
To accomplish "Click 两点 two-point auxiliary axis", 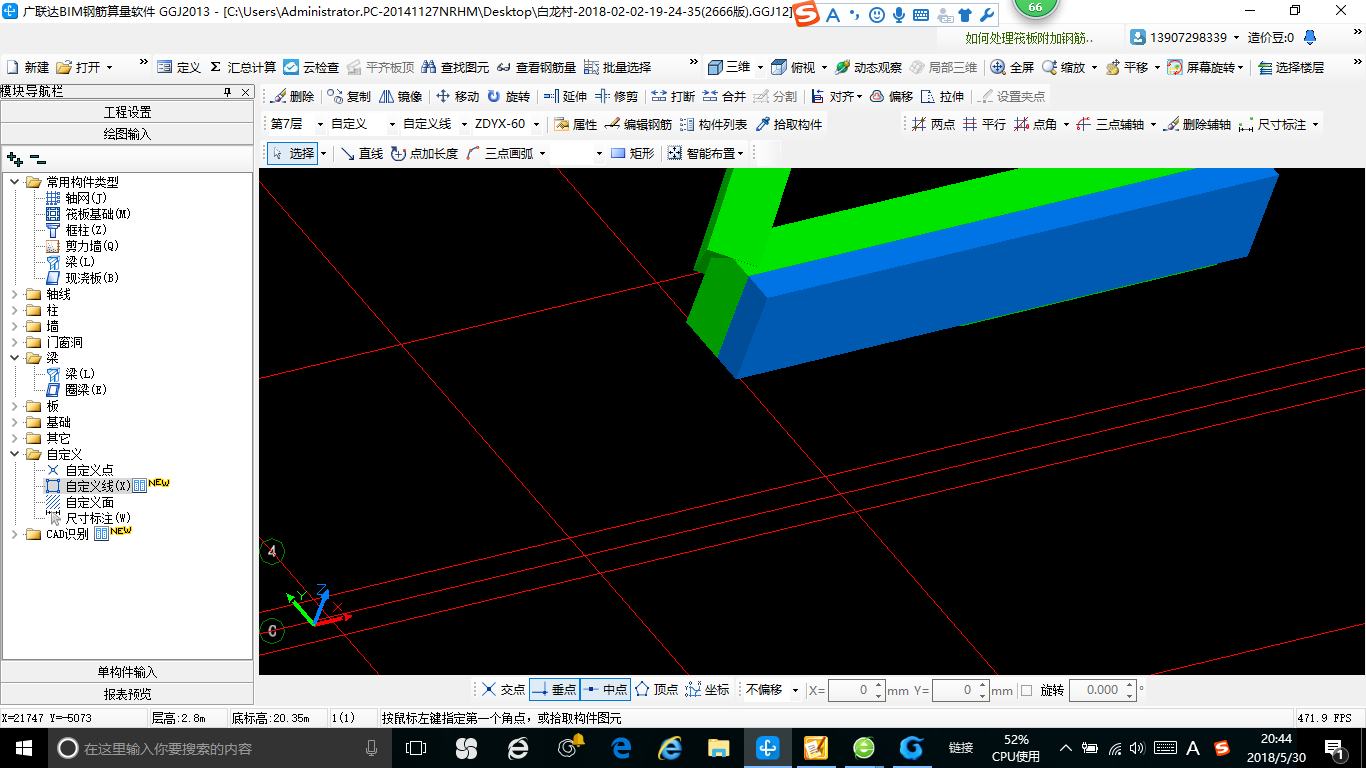I will 933,124.
